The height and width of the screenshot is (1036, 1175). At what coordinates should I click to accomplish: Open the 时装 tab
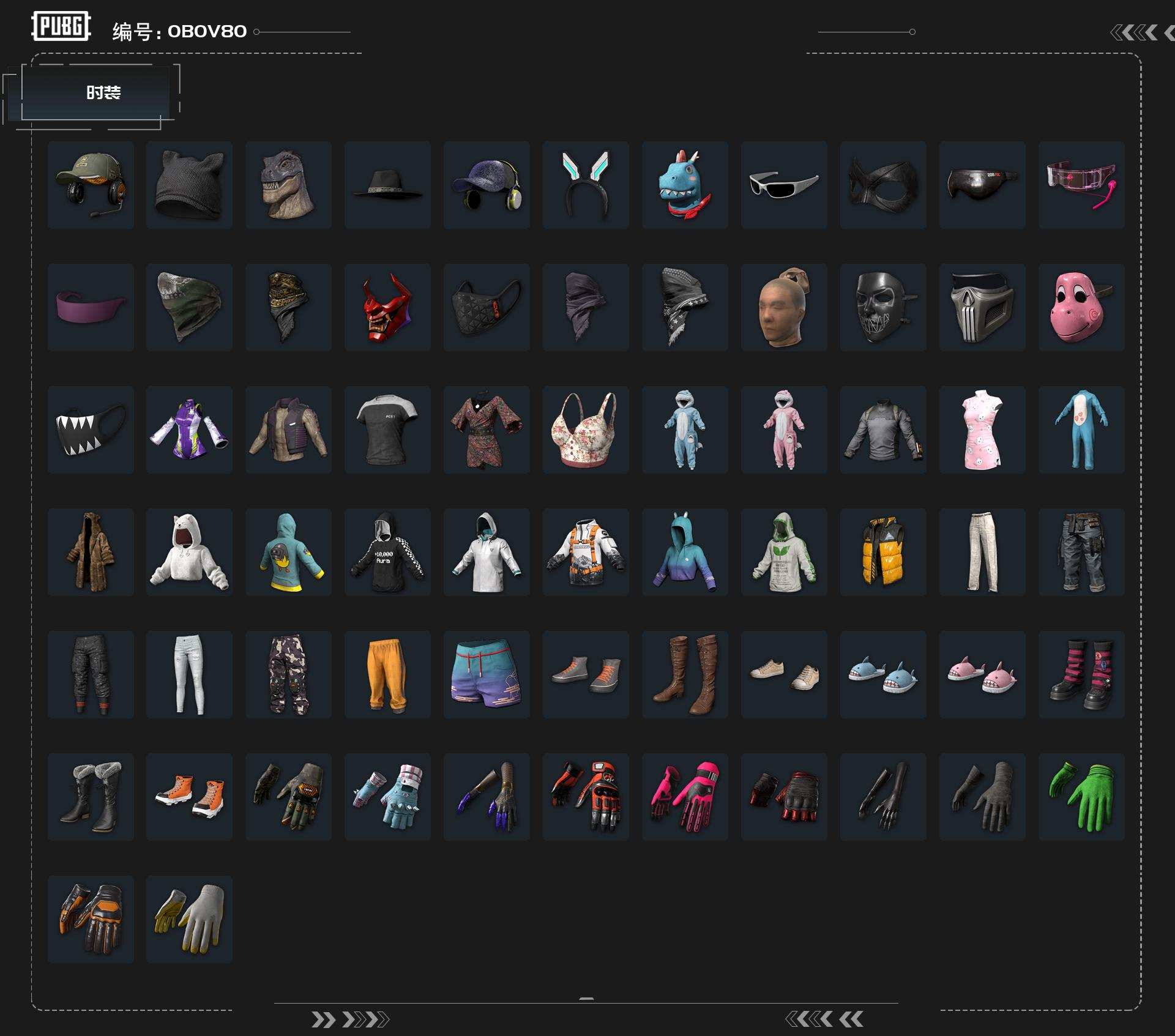pyautogui.click(x=96, y=92)
